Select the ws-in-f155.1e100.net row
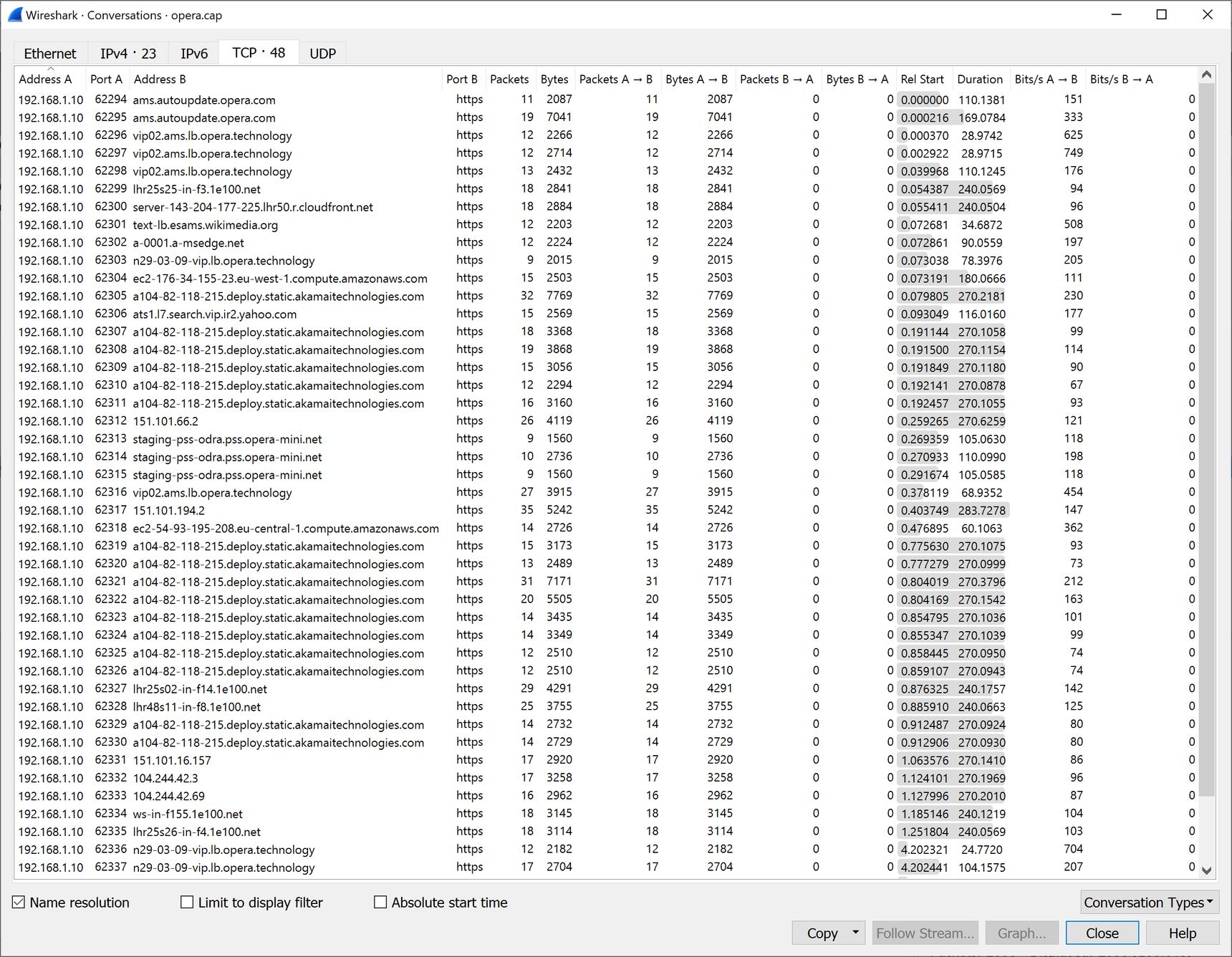This screenshot has width=1232, height=957. tap(606, 814)
